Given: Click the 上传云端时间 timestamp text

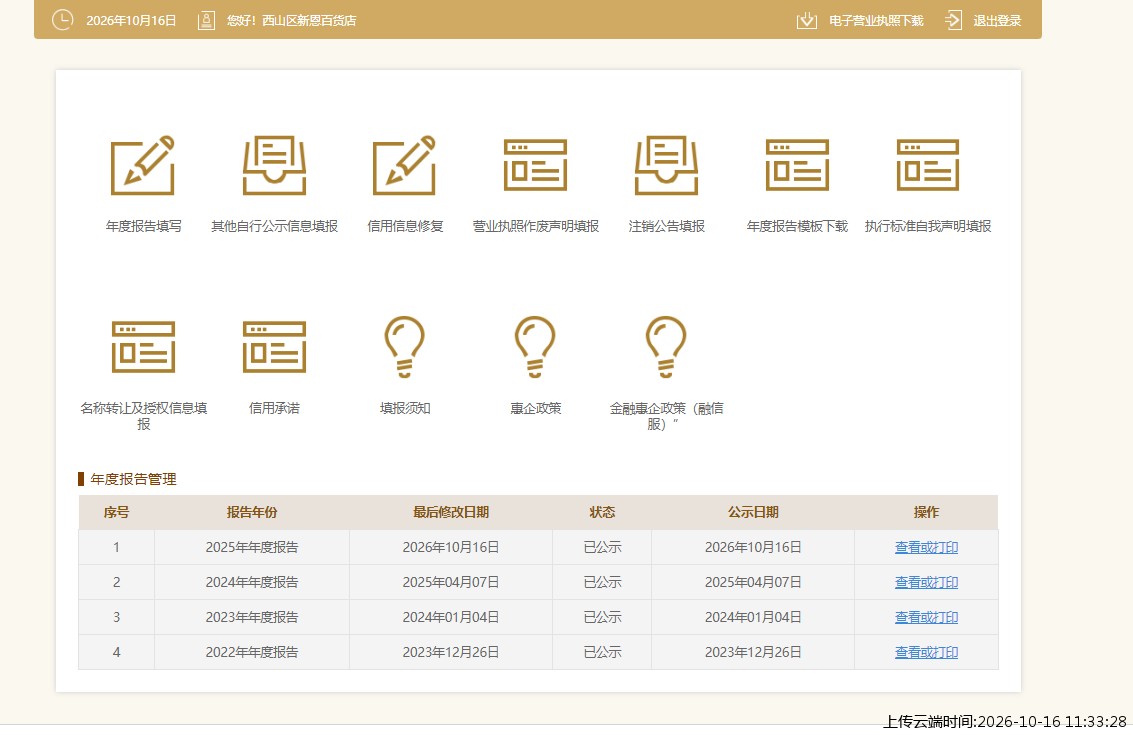Looking at the screenshot, I should tap(1004, 721).
